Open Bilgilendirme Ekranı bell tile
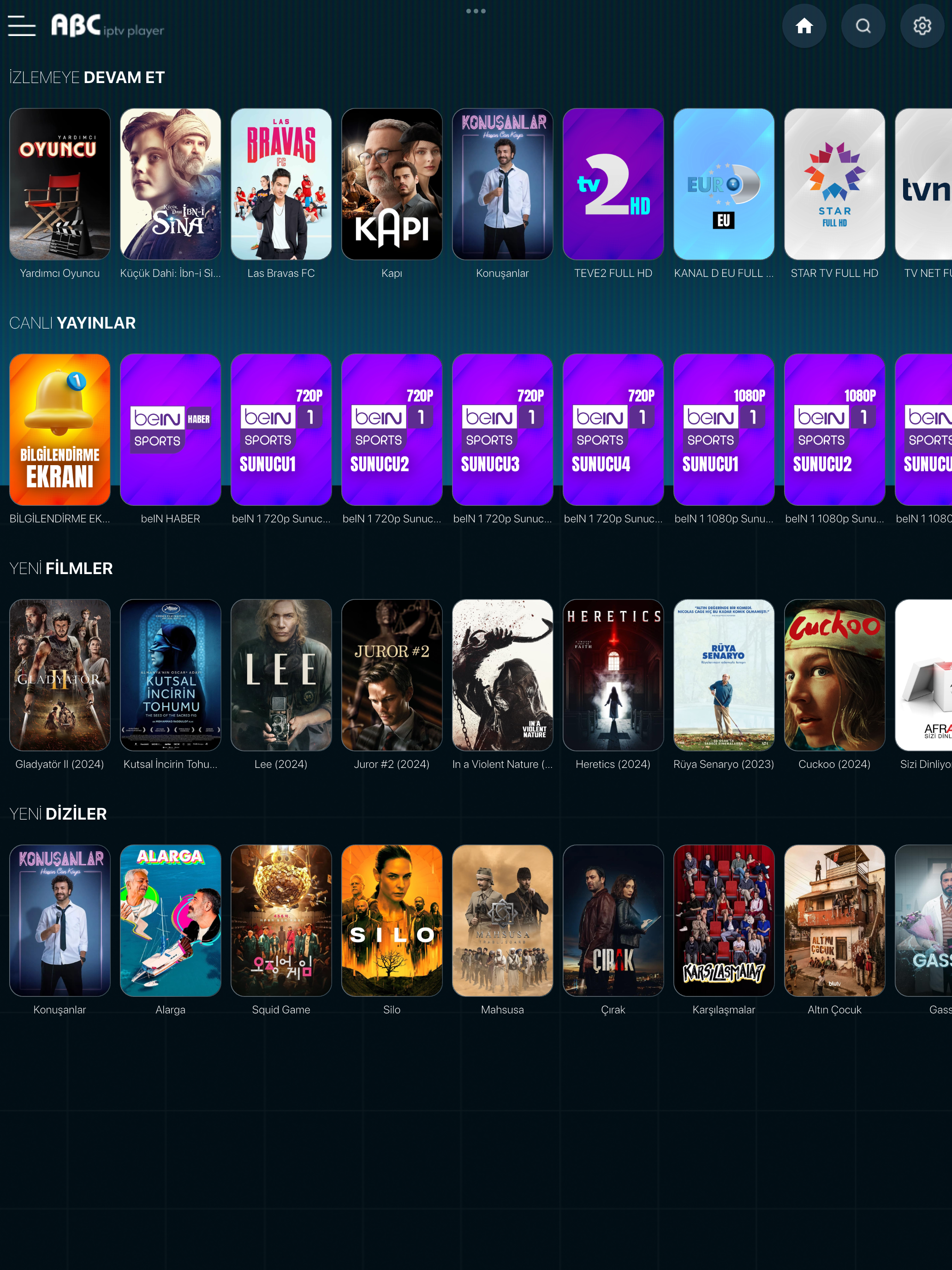The width and height of the screenshot is (952, 1270). coord(59,430)
